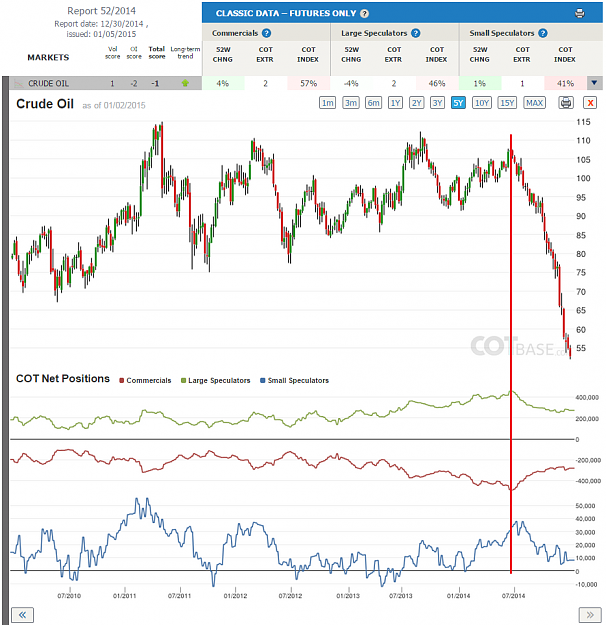Click Large Speculators COT EXTR header

point(394,55)
